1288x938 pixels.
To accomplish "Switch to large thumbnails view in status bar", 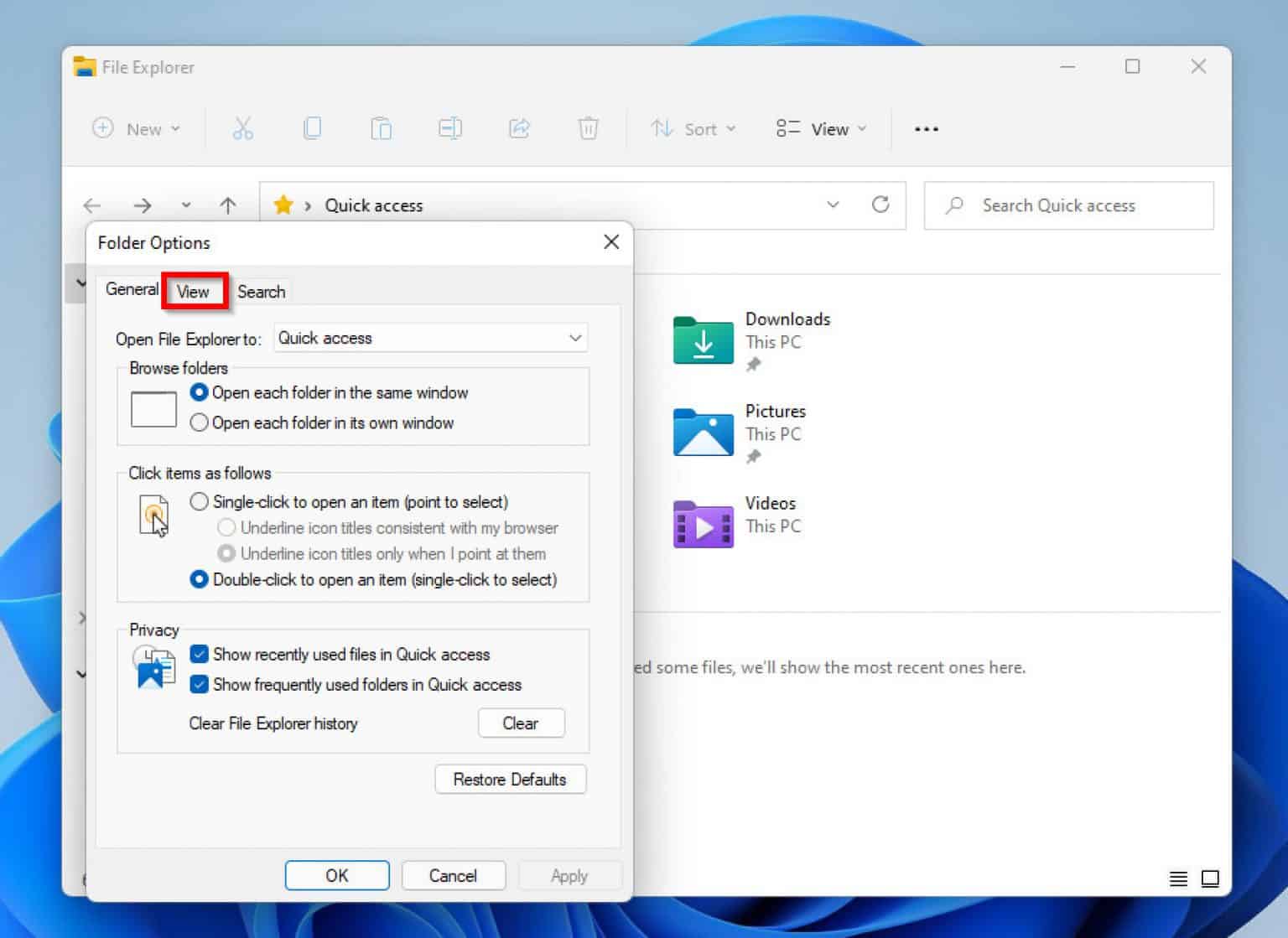I will click(x=1210, y=878).
